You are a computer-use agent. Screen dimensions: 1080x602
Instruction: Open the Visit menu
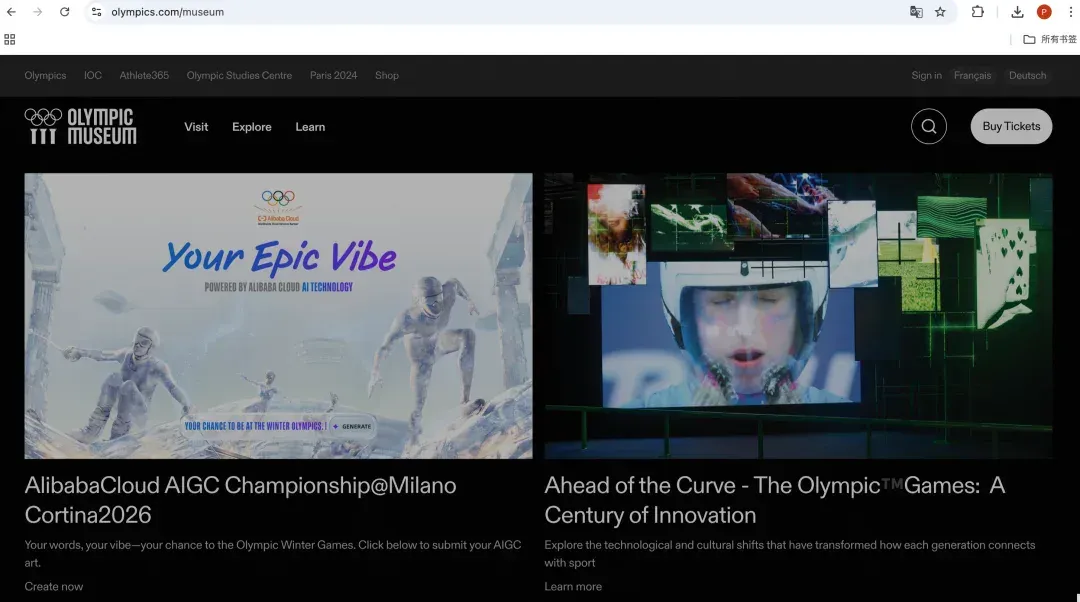196,127
